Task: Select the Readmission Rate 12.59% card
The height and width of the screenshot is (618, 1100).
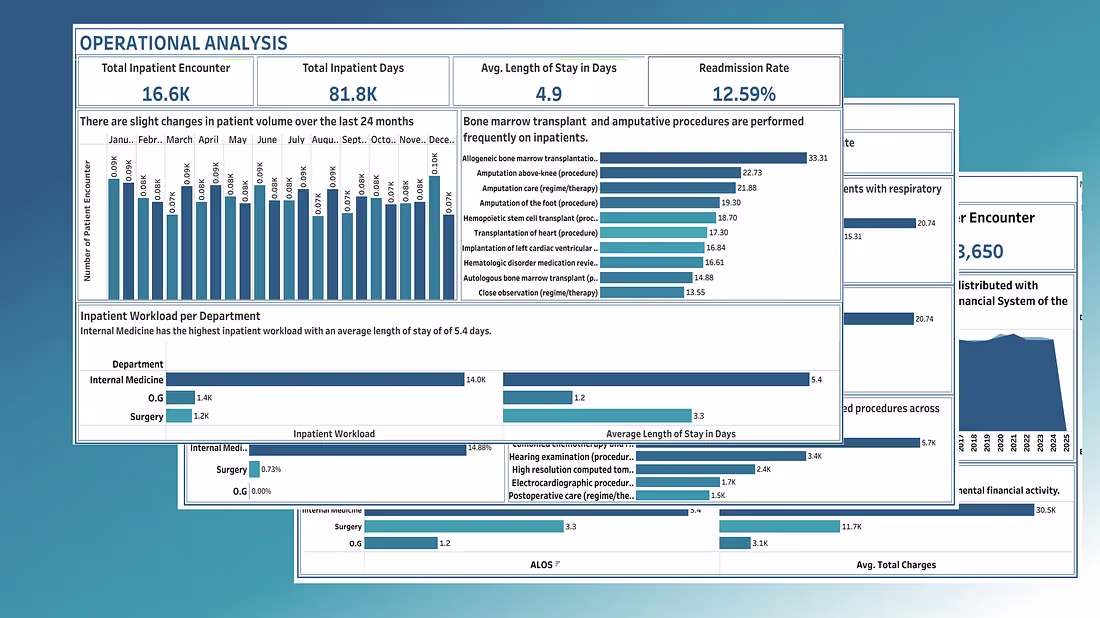Action: (744, 82)
